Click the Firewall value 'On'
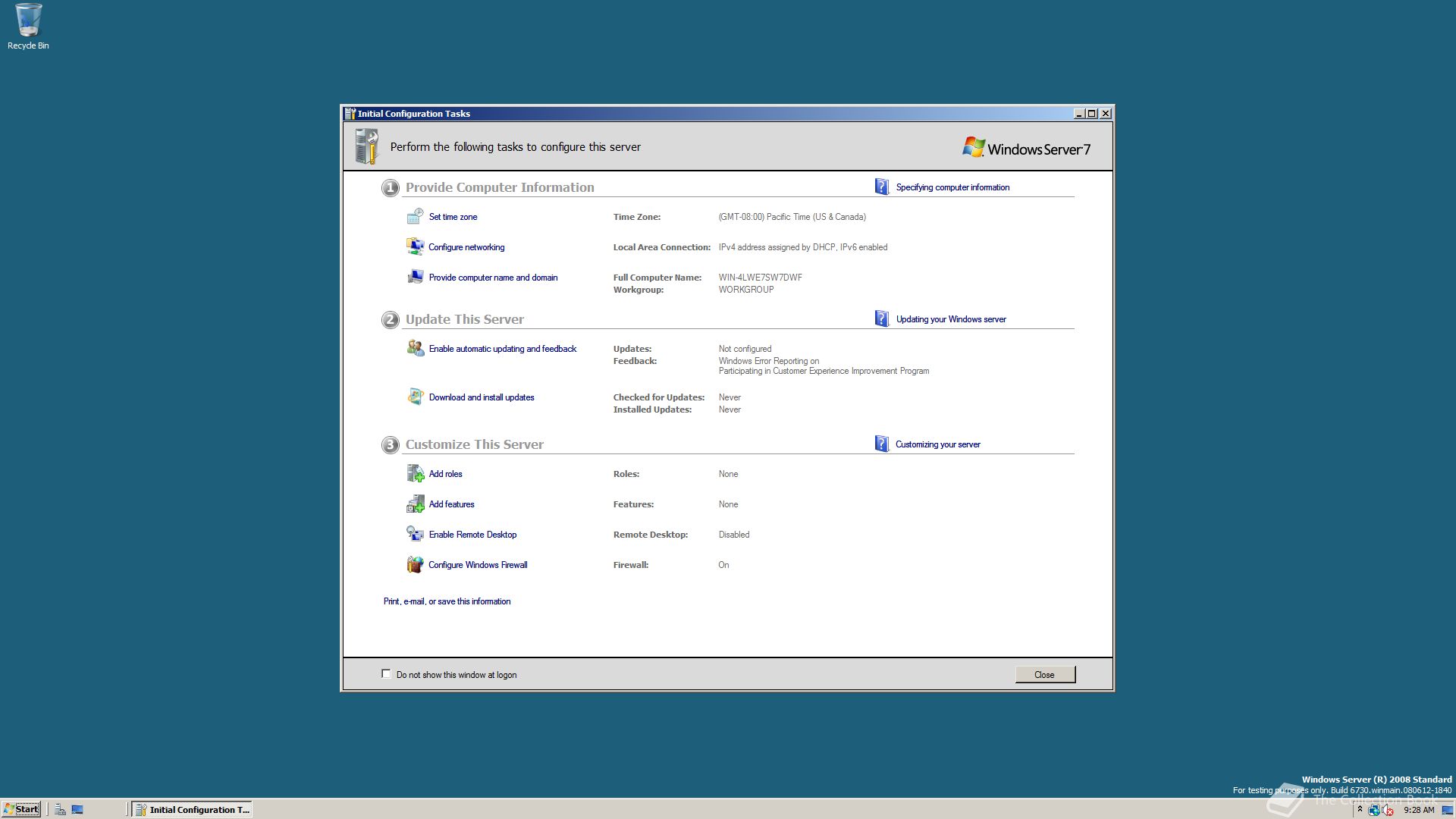 click(x=723, y=565)
